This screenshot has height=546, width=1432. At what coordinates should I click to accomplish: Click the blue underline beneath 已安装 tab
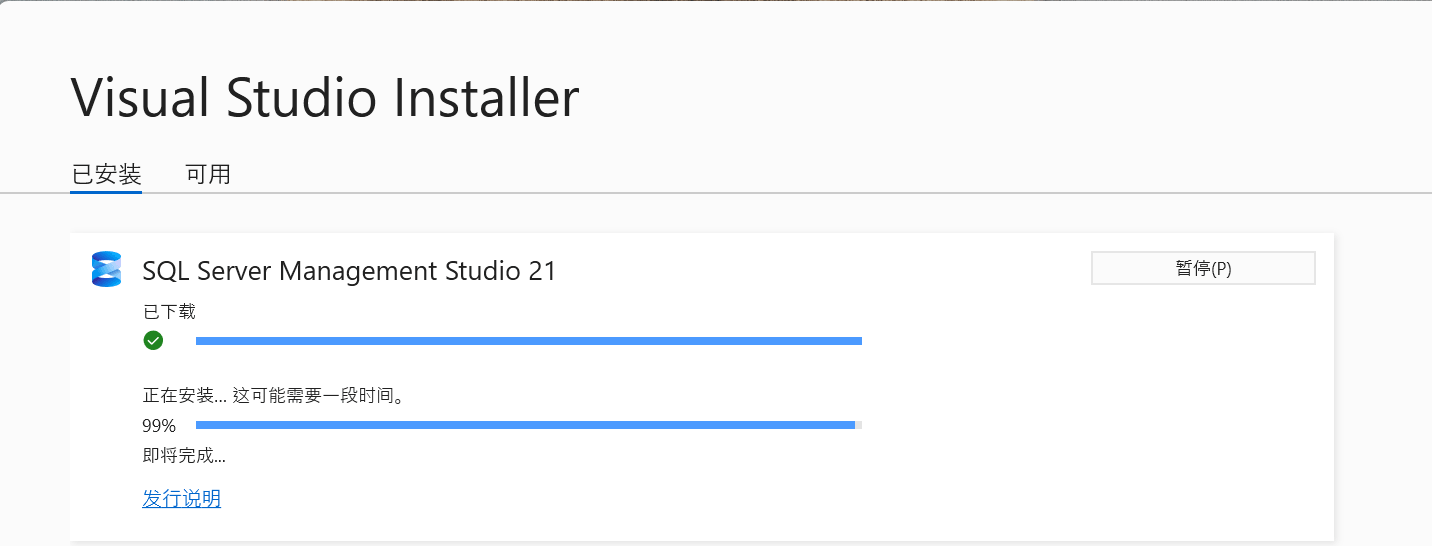click(106, 191)
